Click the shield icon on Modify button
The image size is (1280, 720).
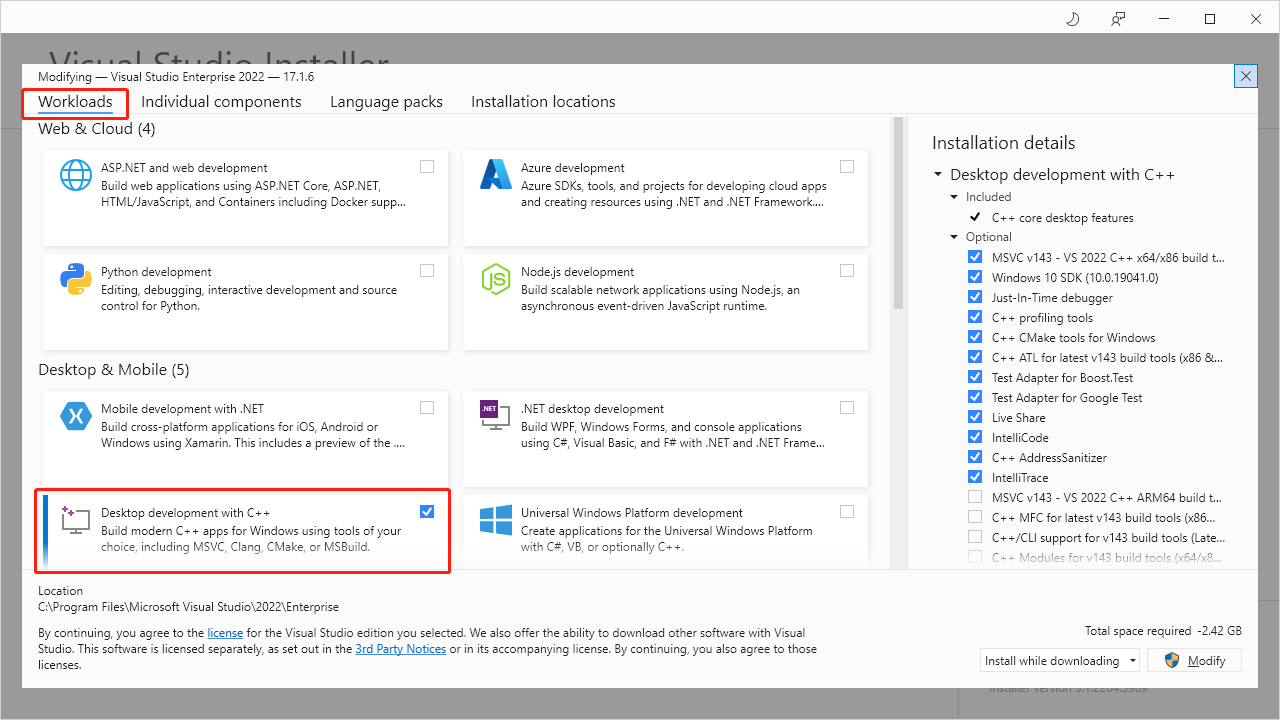[x=1172, y=661]
